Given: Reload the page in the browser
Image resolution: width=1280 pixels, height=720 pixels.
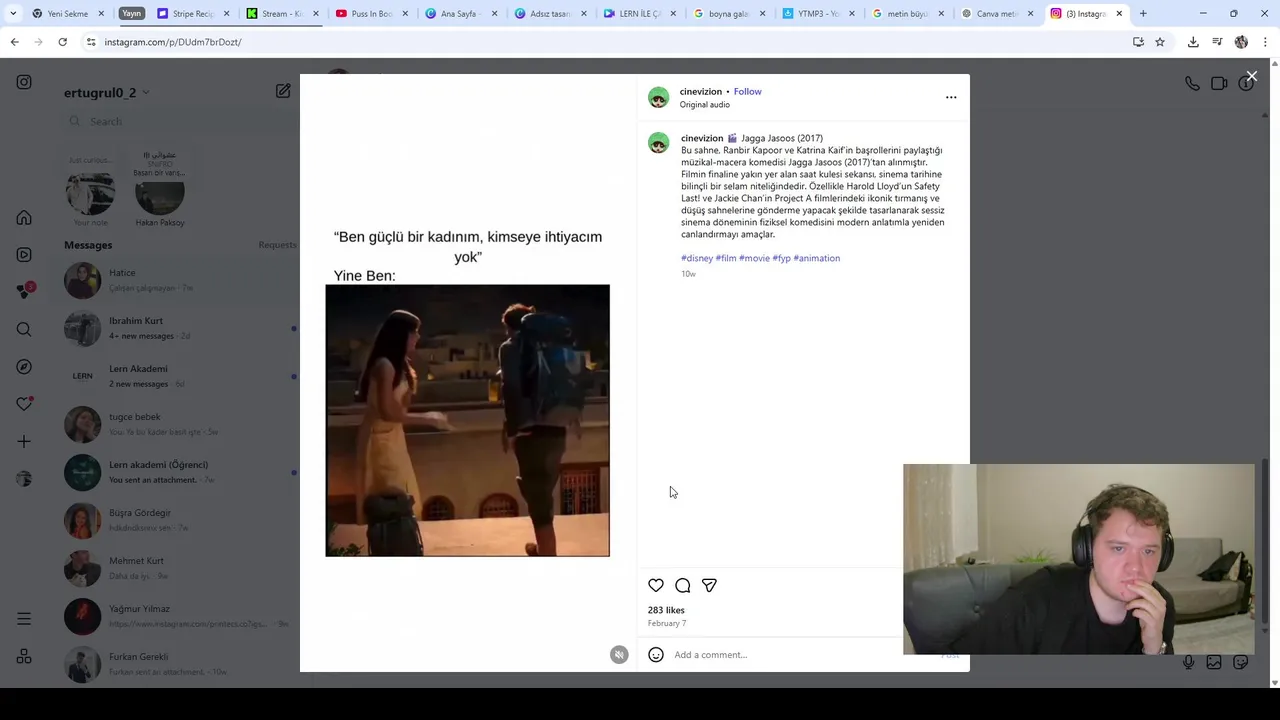Looking at the screenshot, I should tap(62, 42).
